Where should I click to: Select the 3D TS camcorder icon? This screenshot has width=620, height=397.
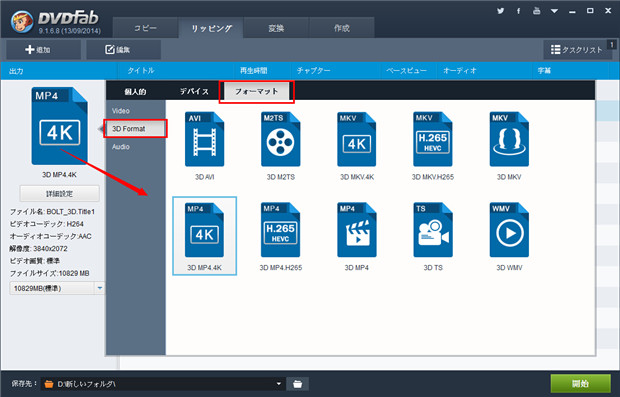point(433,230)
